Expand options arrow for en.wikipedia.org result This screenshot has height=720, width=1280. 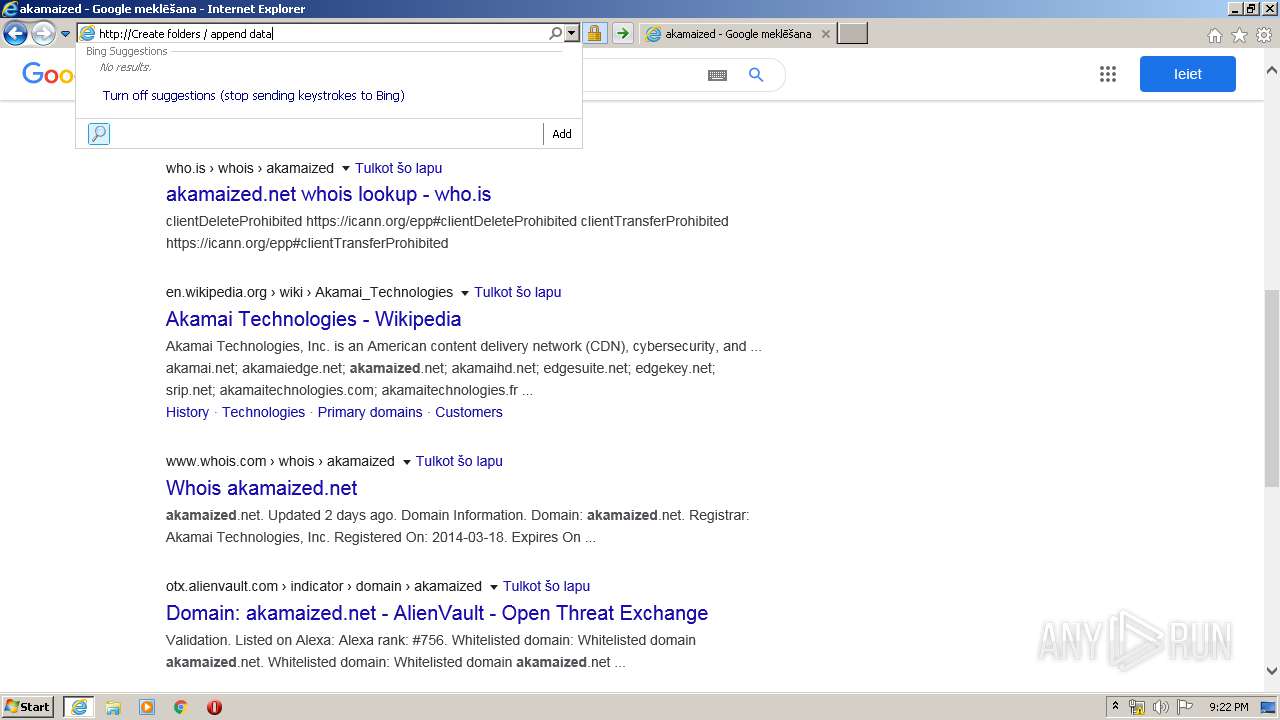click(x=465, y=293)
